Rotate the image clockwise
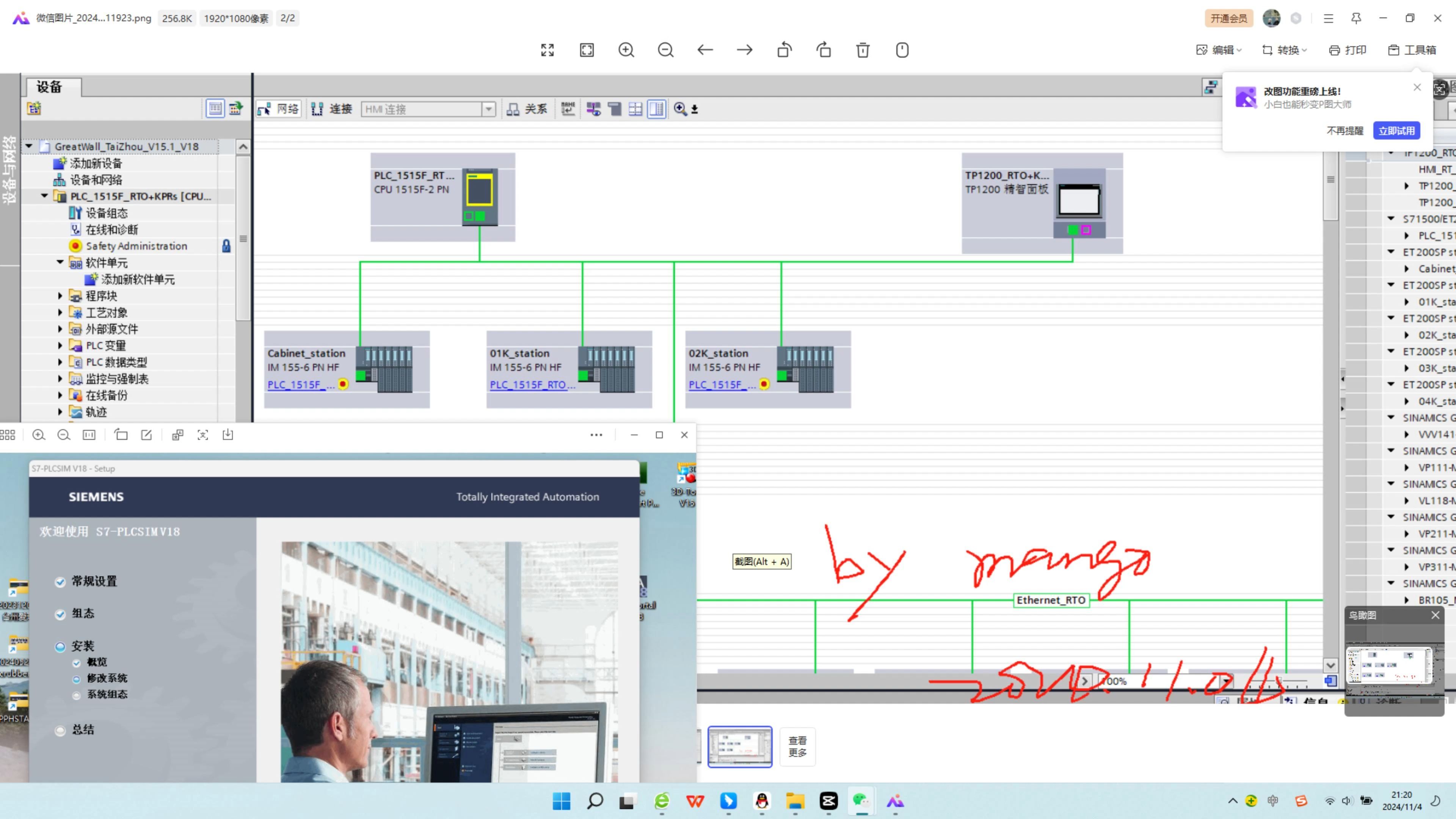The width and height of the screenshot is (1456, 819). pos(824,50)
